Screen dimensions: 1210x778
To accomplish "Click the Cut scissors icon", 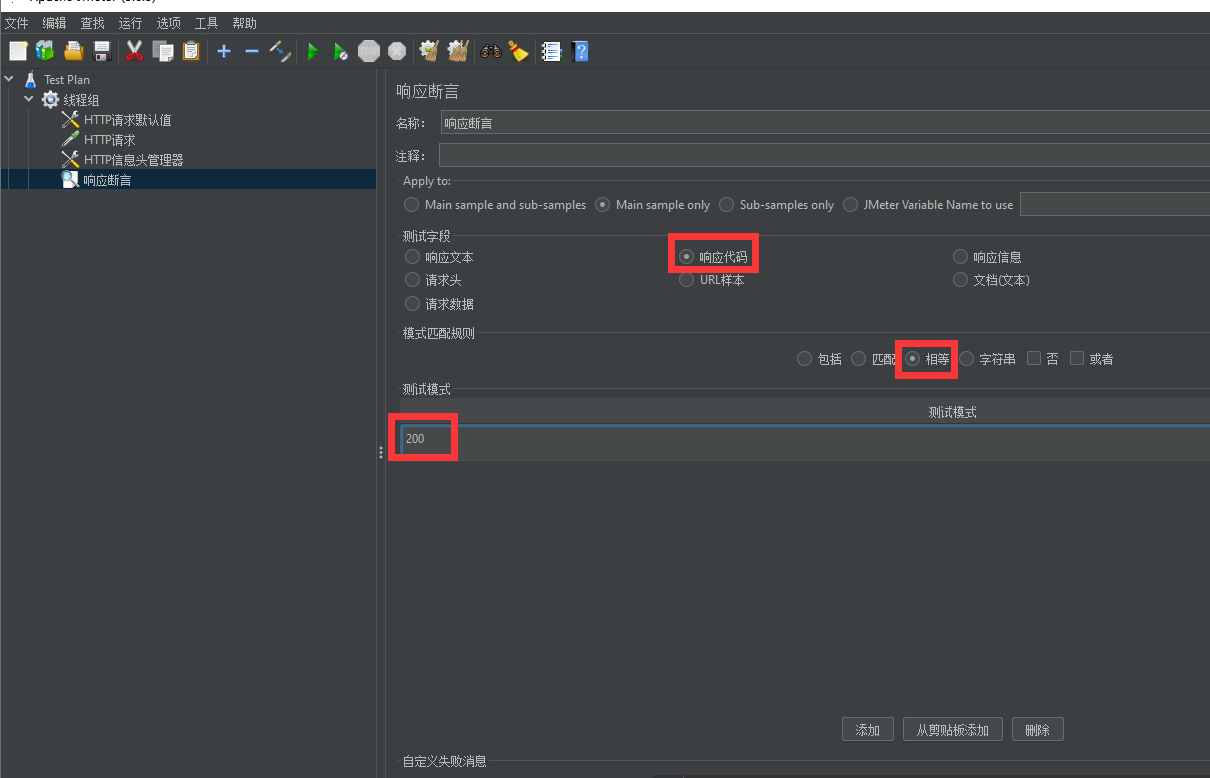I will click(134, 51).
